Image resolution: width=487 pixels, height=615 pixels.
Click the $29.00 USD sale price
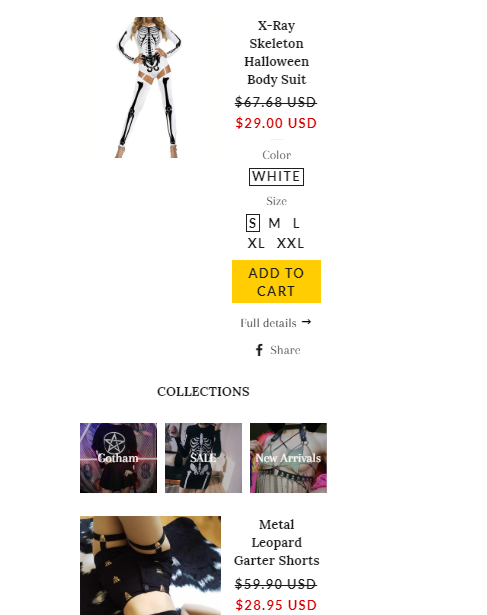pyautogui.click(x=276, y=123)
